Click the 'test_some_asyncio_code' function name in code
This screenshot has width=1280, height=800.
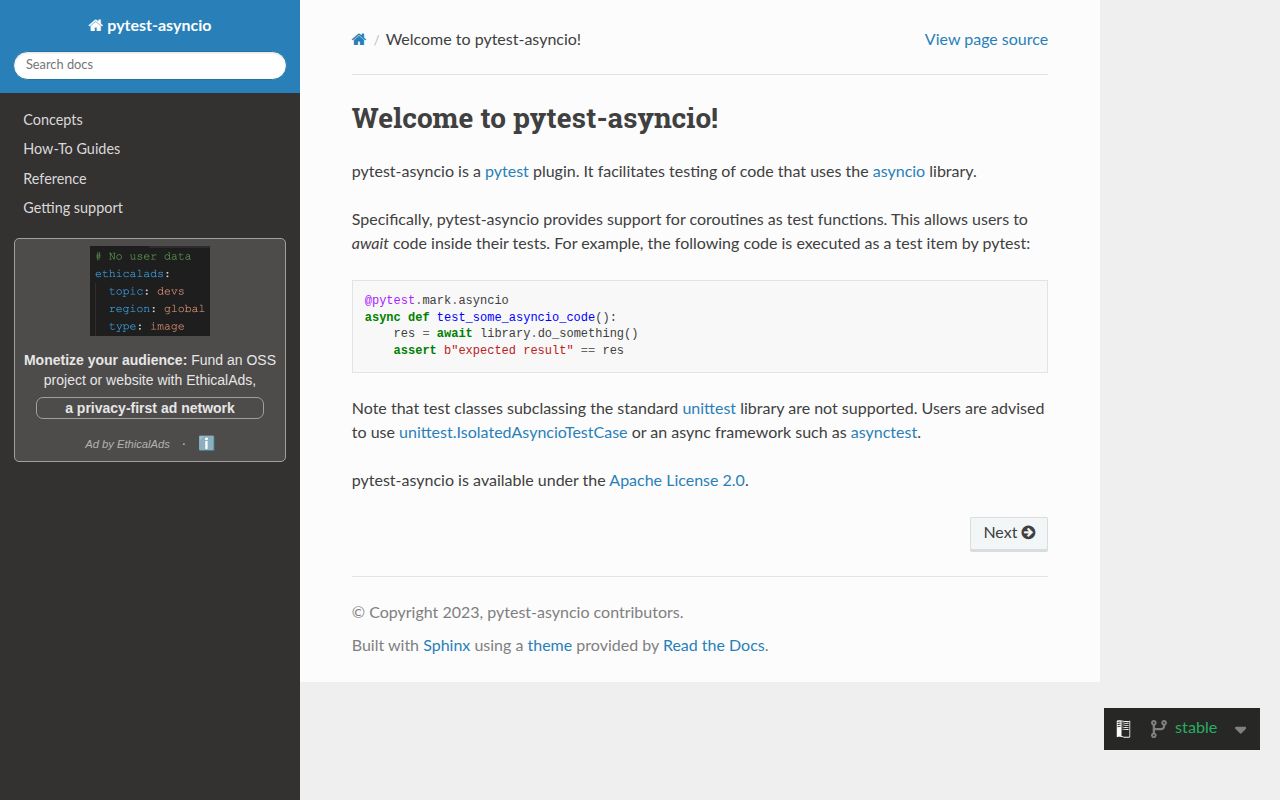point(516,317)
